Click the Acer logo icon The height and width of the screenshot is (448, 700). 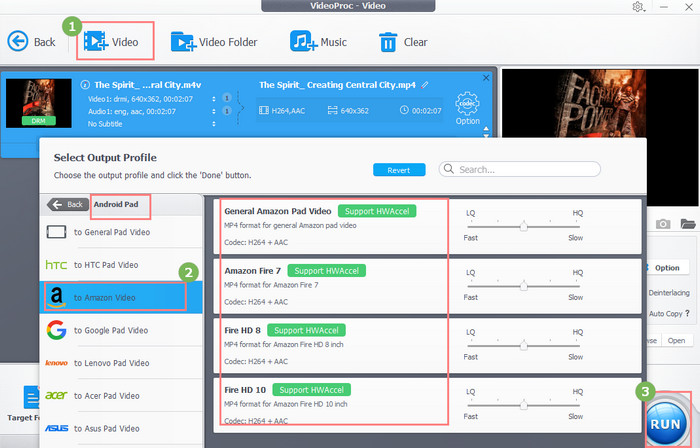point(56,395)
